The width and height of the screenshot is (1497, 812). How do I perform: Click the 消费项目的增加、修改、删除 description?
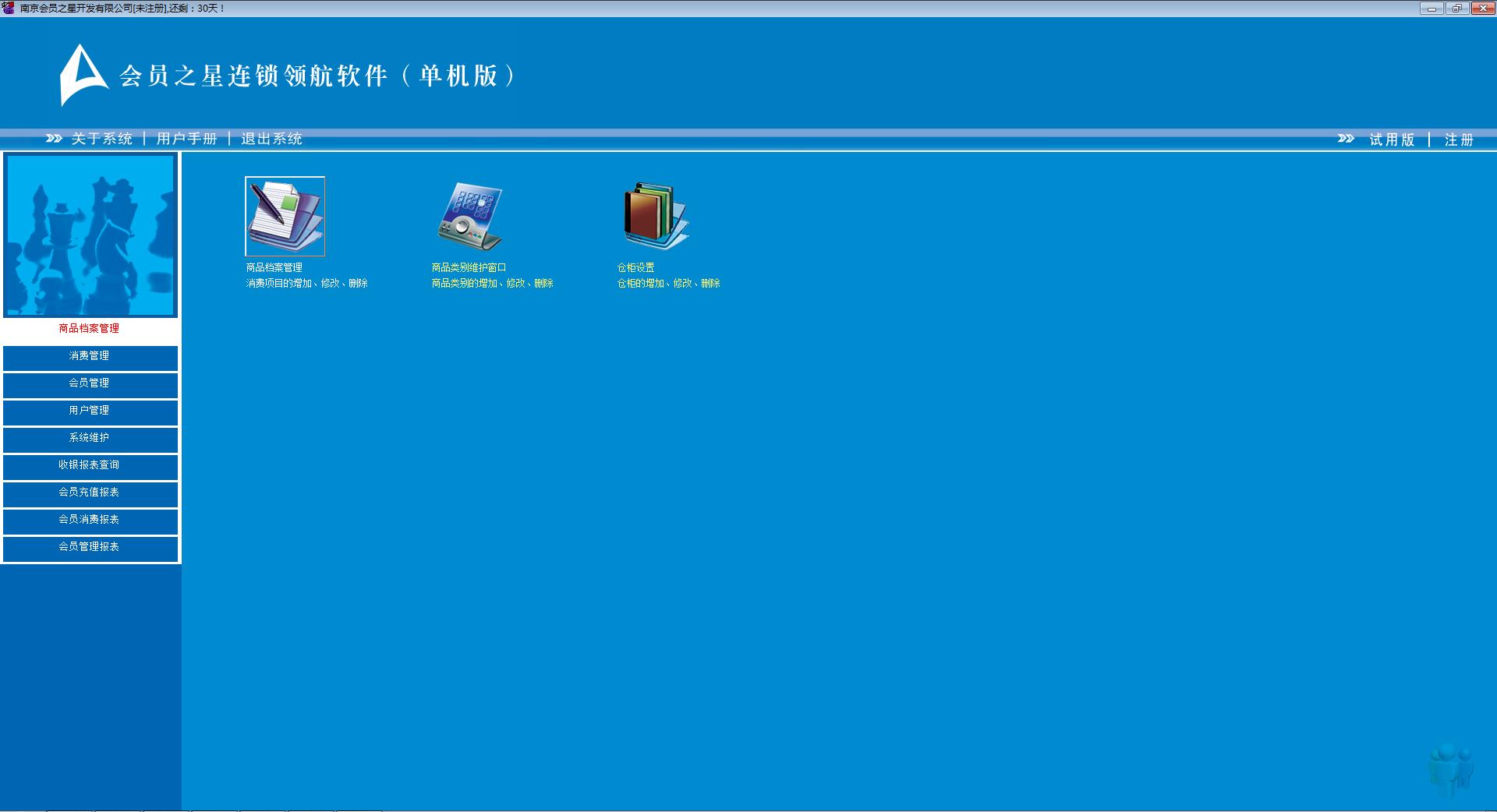[307, 283]
